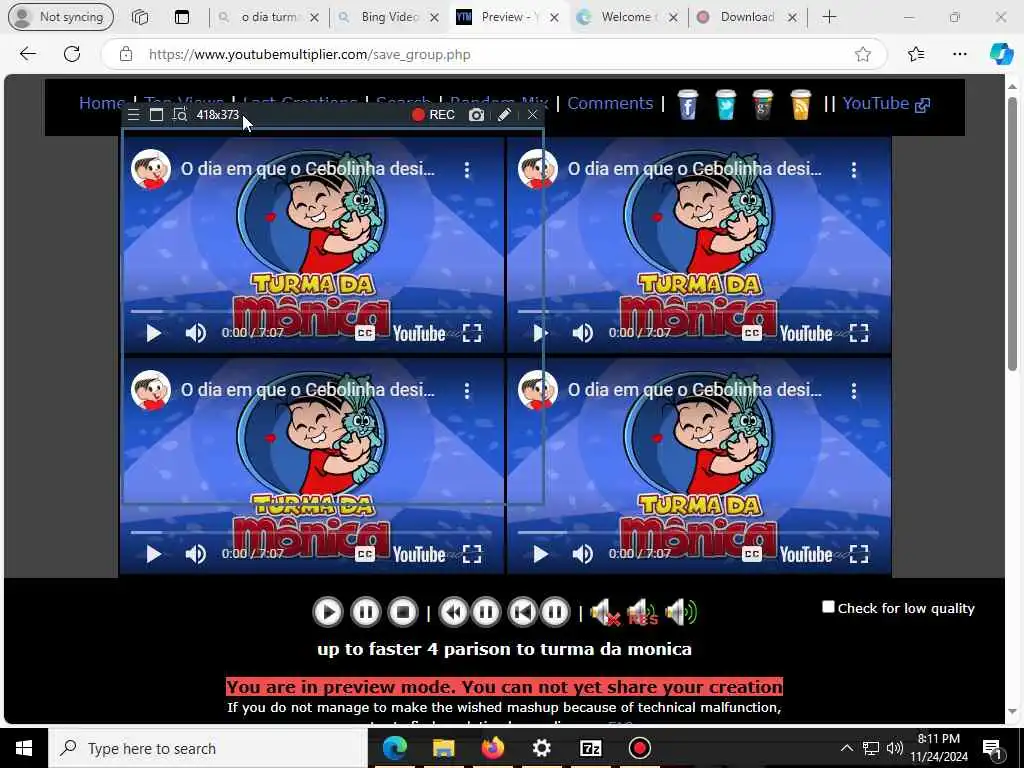Open more options on the top-left video
1024x768 pixels.
tap(466, 170)
